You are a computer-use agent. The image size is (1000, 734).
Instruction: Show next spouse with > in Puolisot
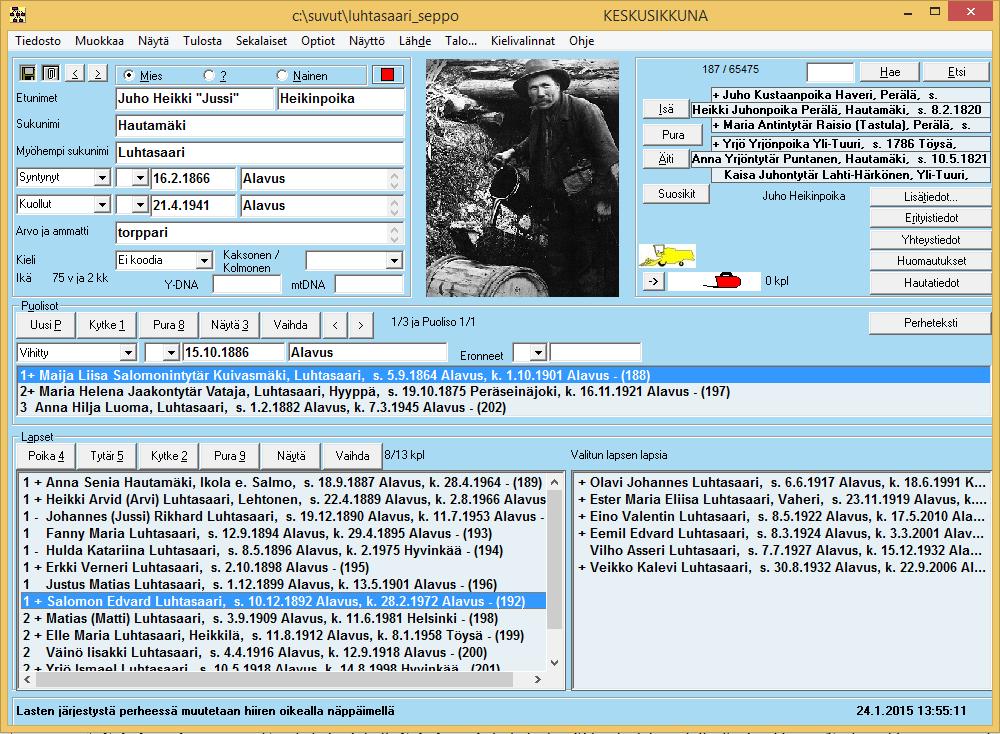[360, 325]
